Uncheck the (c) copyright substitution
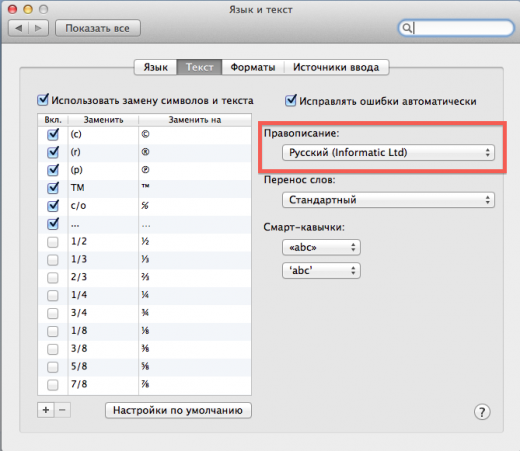The width and height of the screenshot is (520, 451). click(53, 134)
